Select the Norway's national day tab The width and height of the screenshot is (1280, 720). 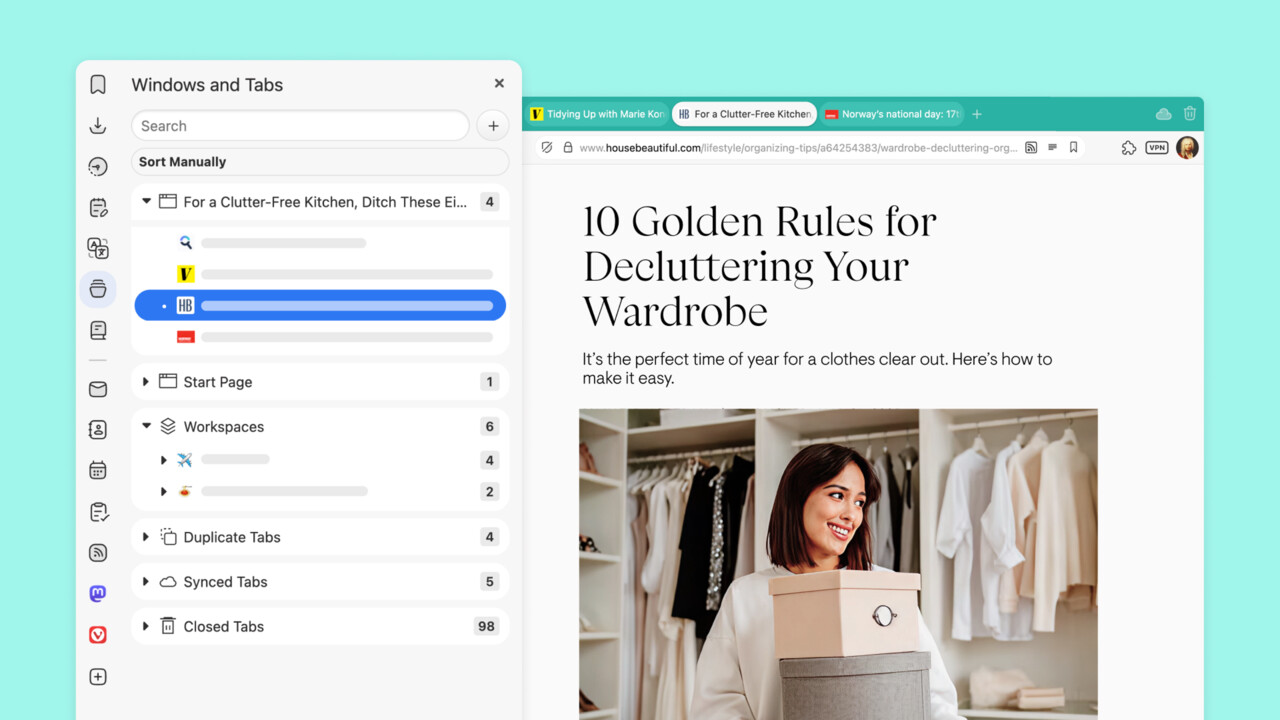tap(891, 113)
